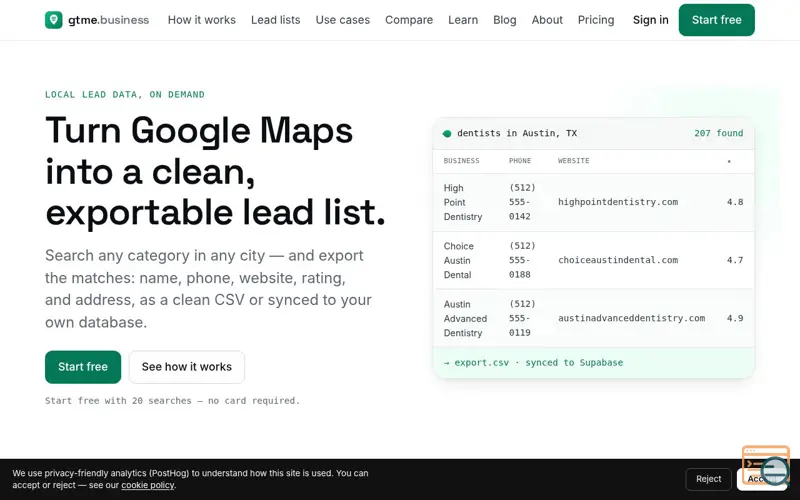Open the How it works menu item
Viewport: 800px width, 500px height.
coord(202,20)
